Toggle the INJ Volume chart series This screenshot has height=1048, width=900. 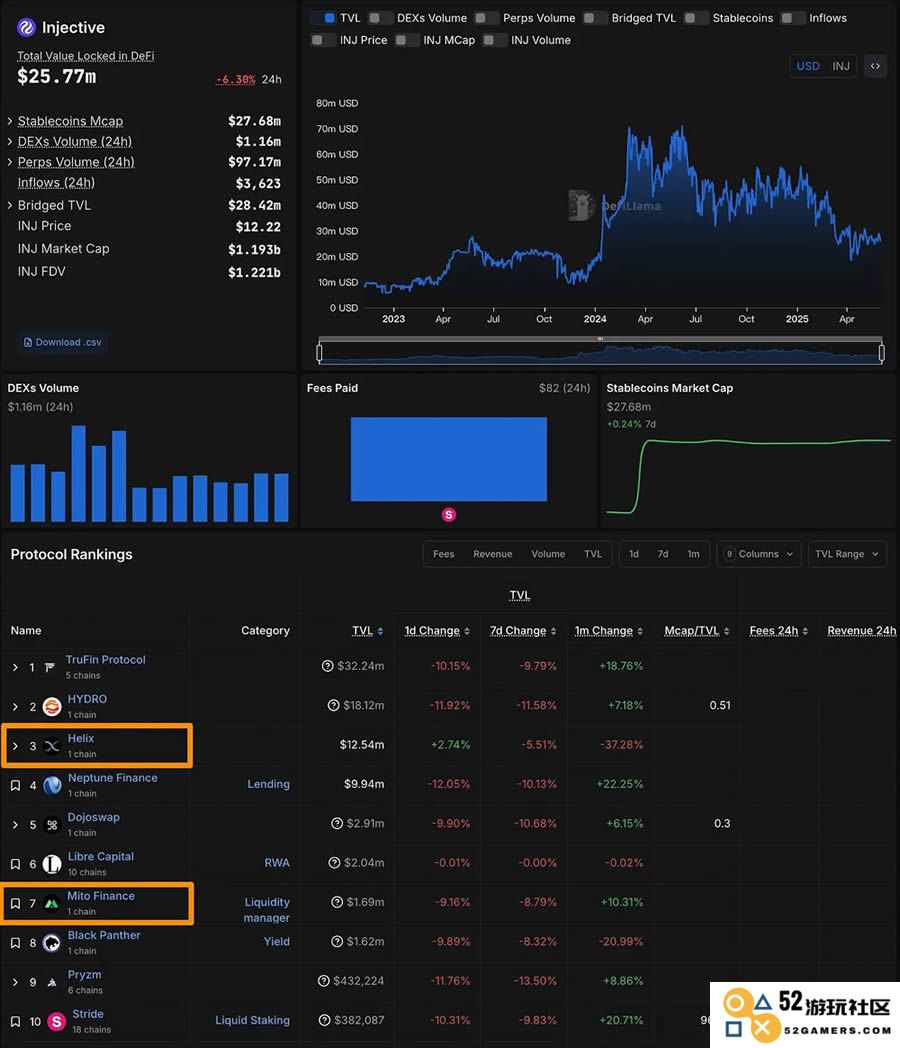pyautogui.click(x=494, y=40)
